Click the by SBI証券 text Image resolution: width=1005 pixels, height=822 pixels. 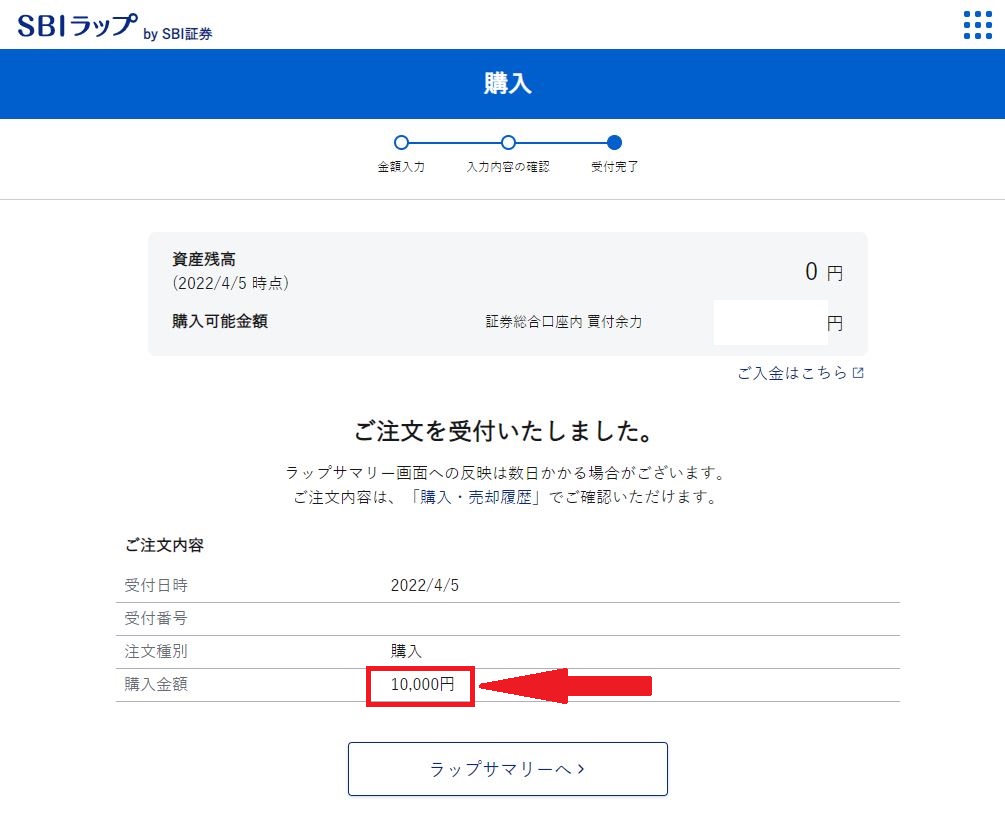click(178, 33)
